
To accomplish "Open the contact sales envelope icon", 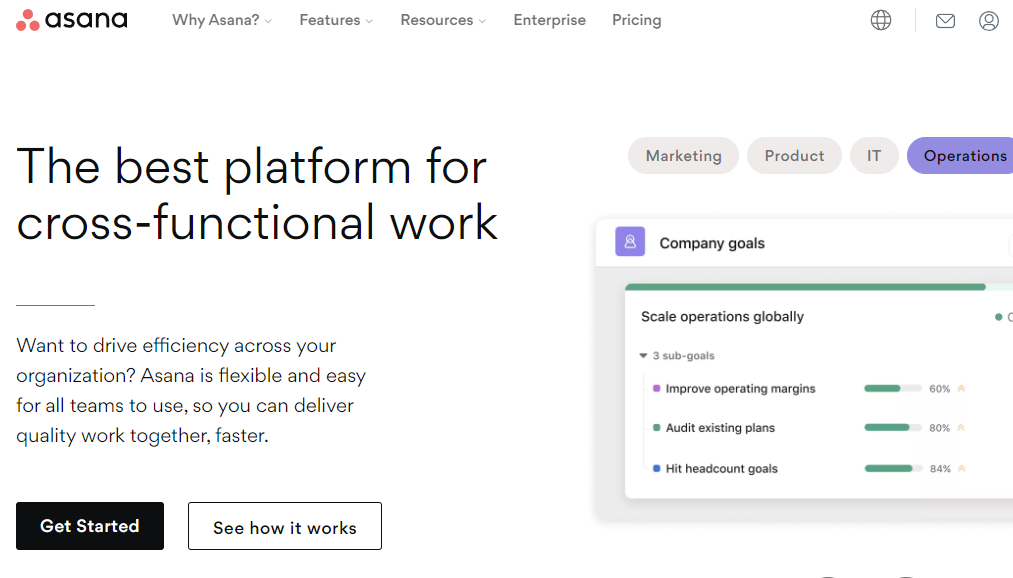I will tap(945, 21).
